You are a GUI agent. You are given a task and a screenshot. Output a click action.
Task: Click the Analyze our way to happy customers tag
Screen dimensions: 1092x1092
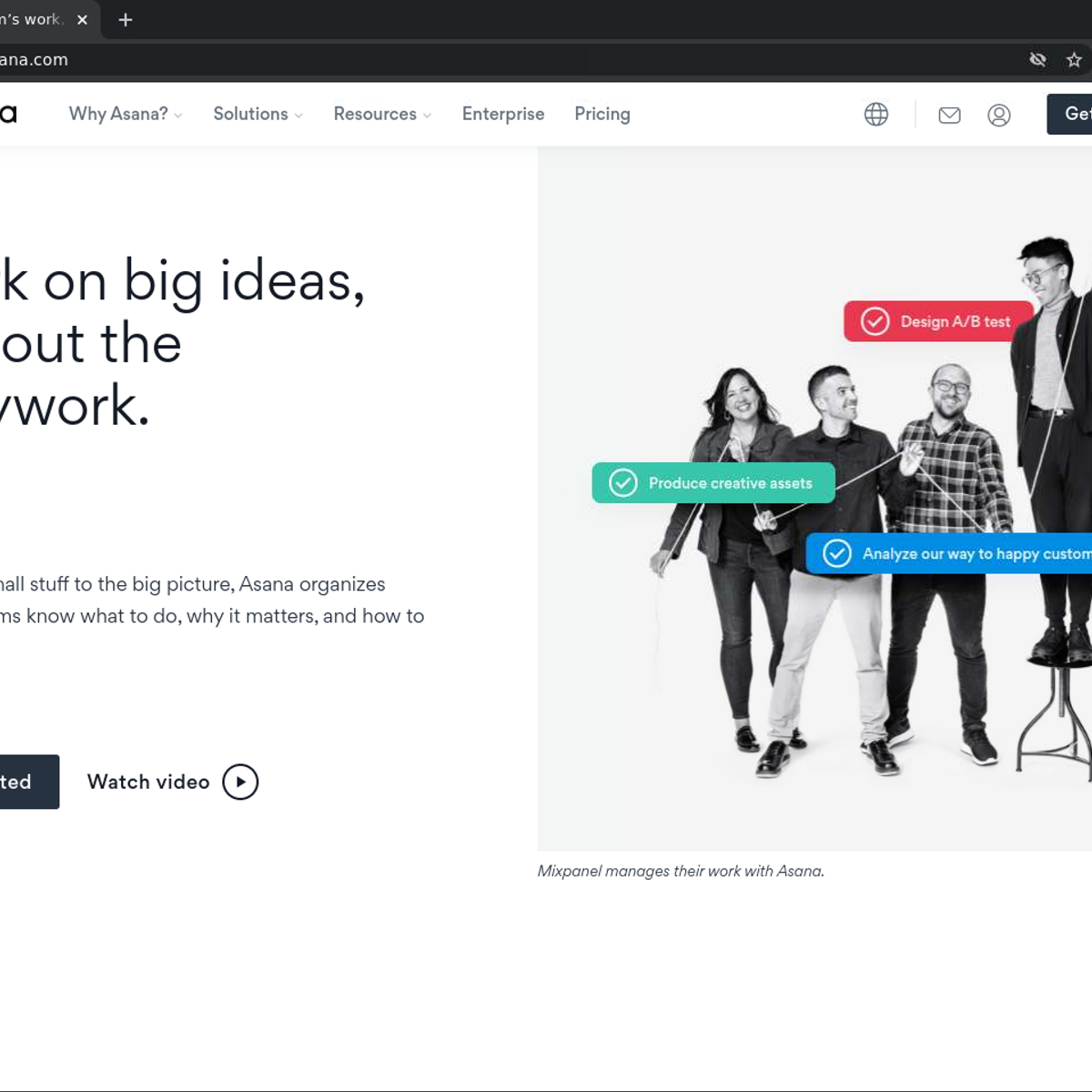pos(949,553)
